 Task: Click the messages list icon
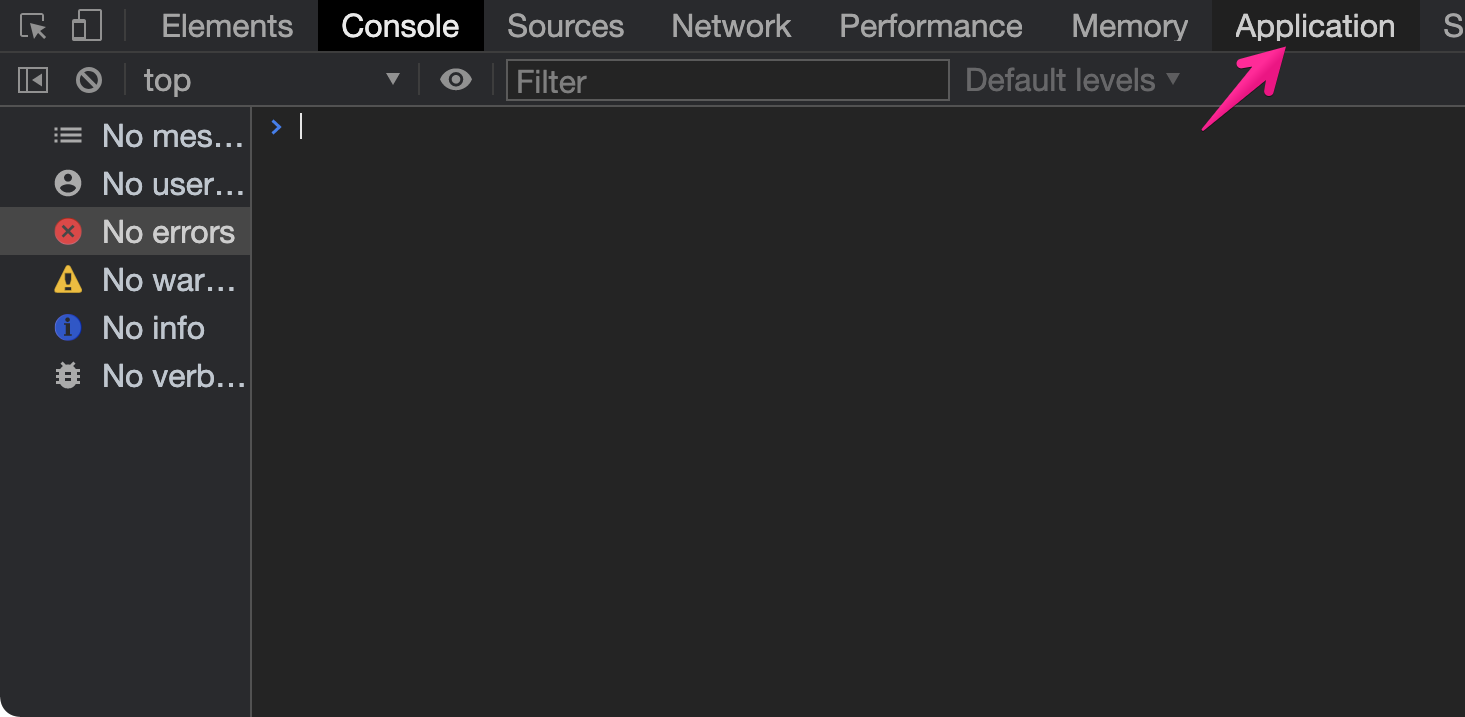point(68,135)
